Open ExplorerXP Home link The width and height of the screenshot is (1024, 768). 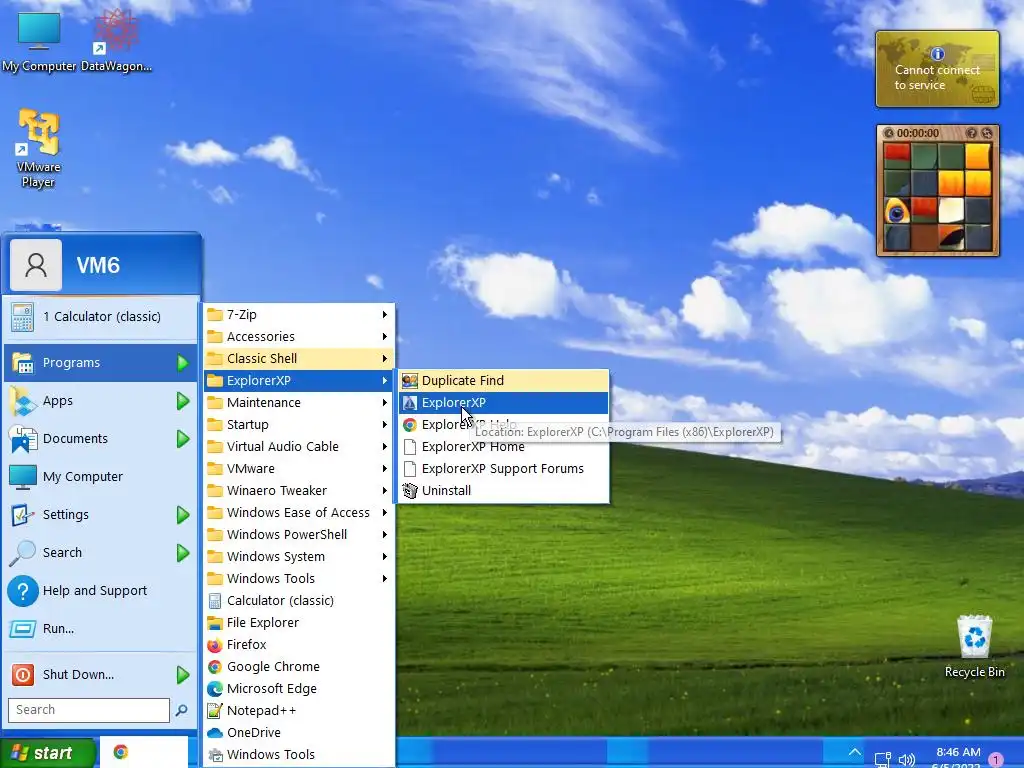coord(504,447)
